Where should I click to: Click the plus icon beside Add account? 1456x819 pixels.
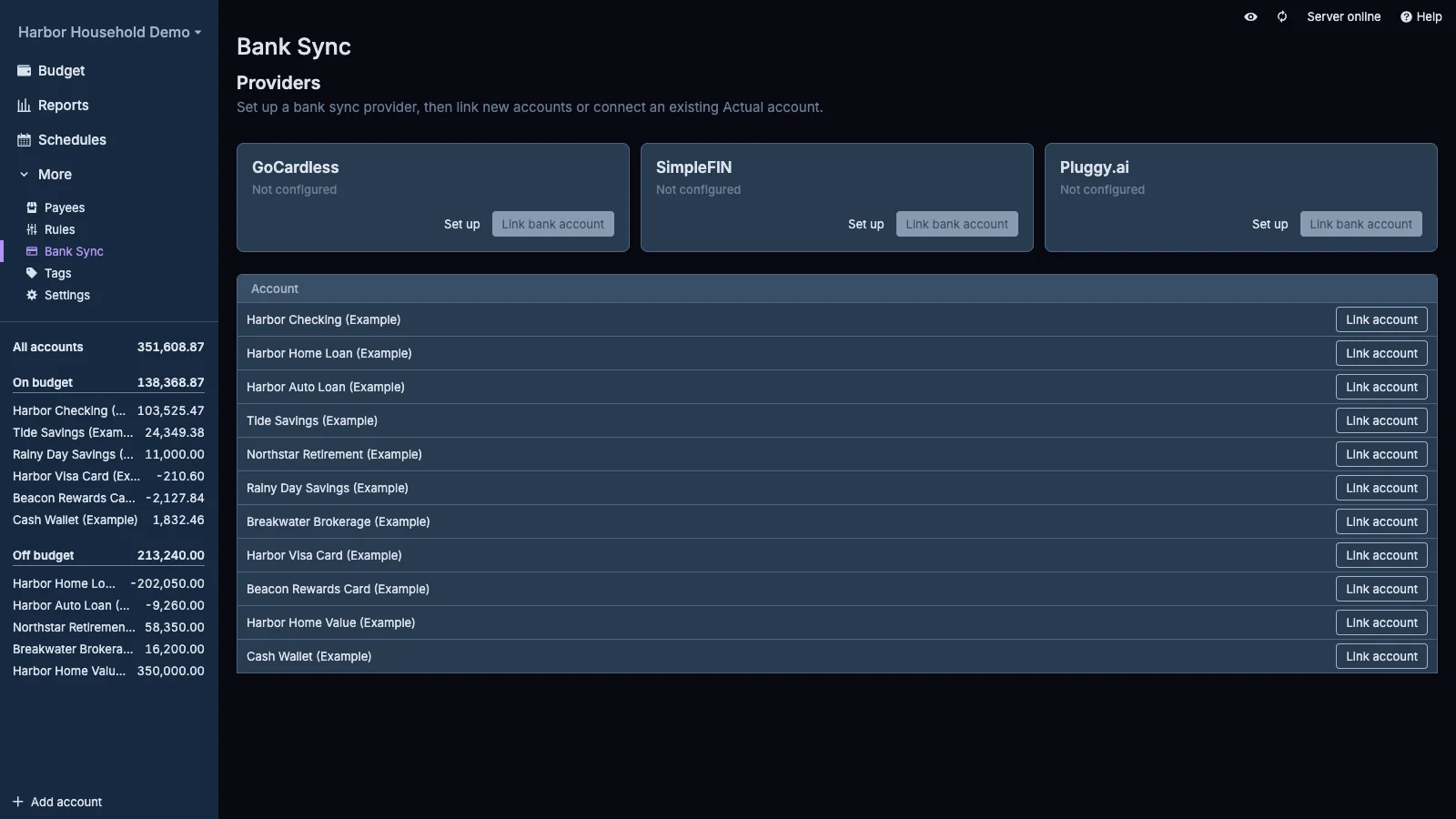coord(18,802)
